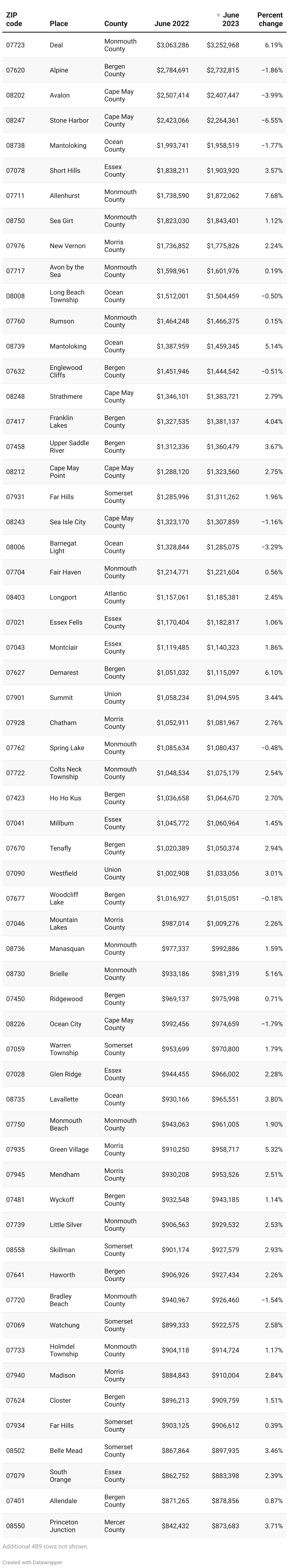Viewport: 289px width, 1568px height.
Task: Click Princeton Junction place cell
Action: (x=64, y=1526)
